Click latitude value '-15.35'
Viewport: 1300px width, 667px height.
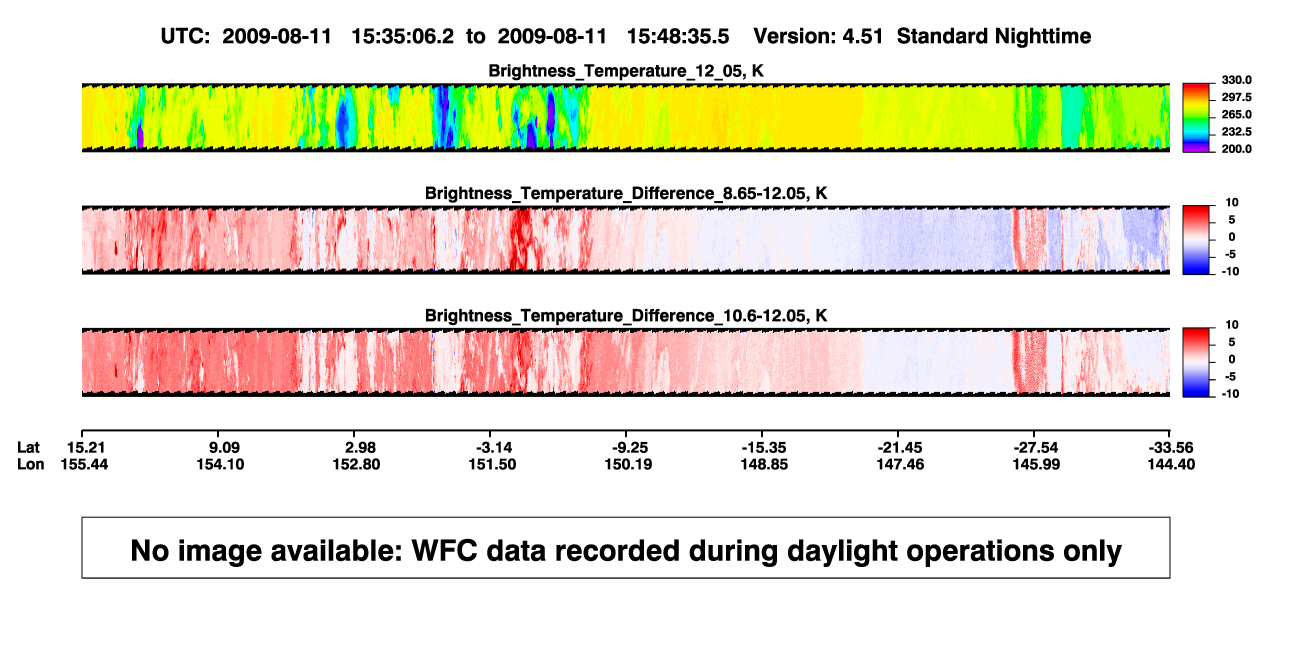tap(763, 446)
